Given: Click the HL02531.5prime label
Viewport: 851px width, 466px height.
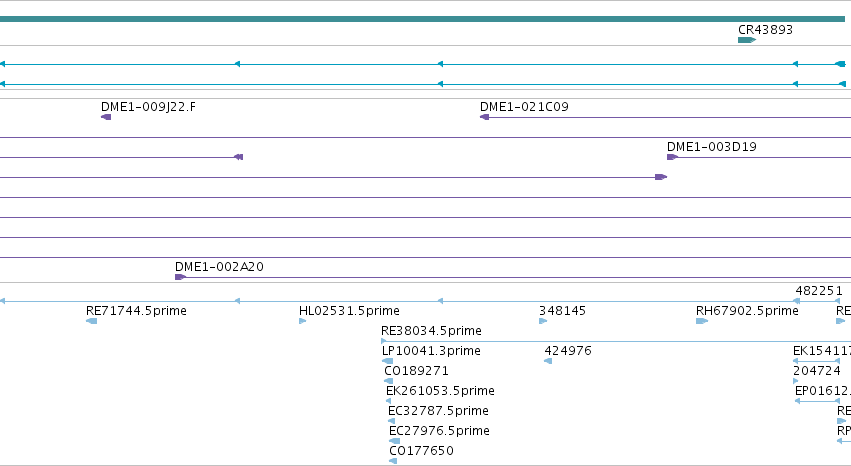Looking at the screenshot, I should [x=349, y=311].
